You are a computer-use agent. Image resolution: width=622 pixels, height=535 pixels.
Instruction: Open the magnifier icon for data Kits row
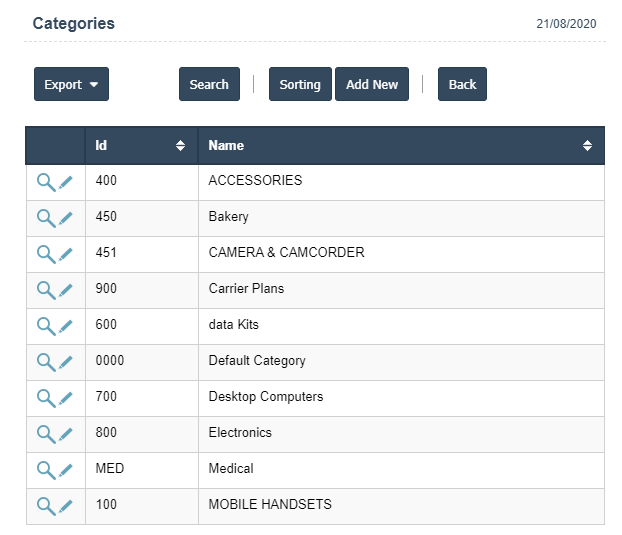[x=45, y=326]
